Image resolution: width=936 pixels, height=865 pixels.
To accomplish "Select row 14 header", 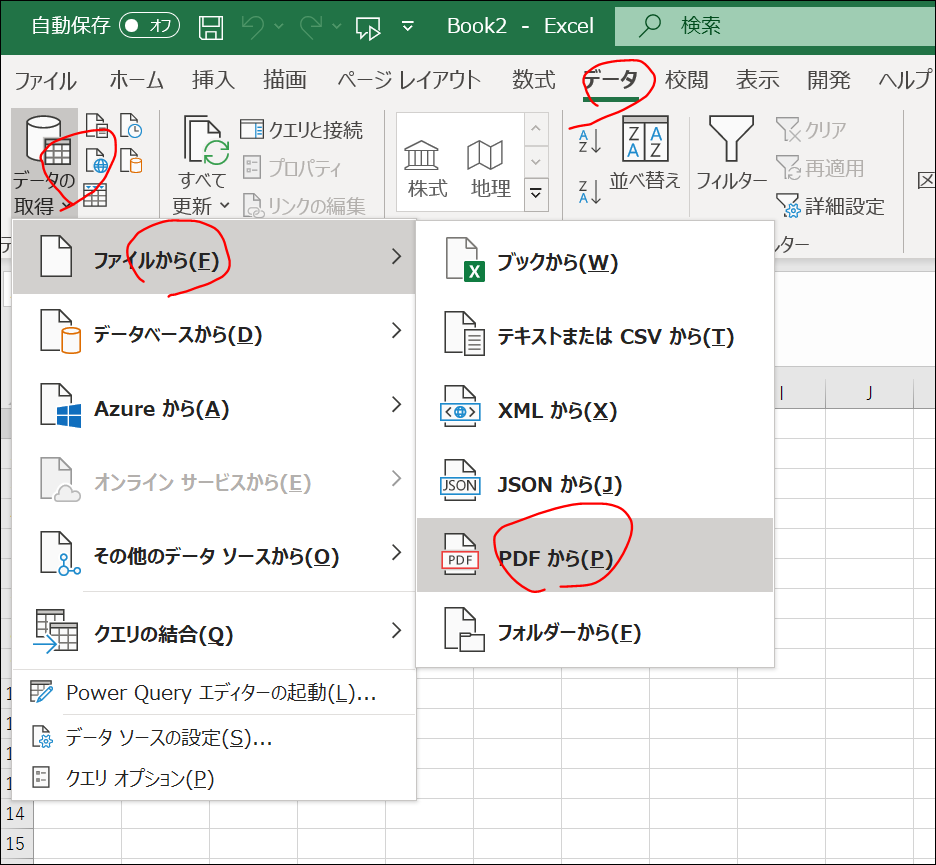I will (16, 814).
